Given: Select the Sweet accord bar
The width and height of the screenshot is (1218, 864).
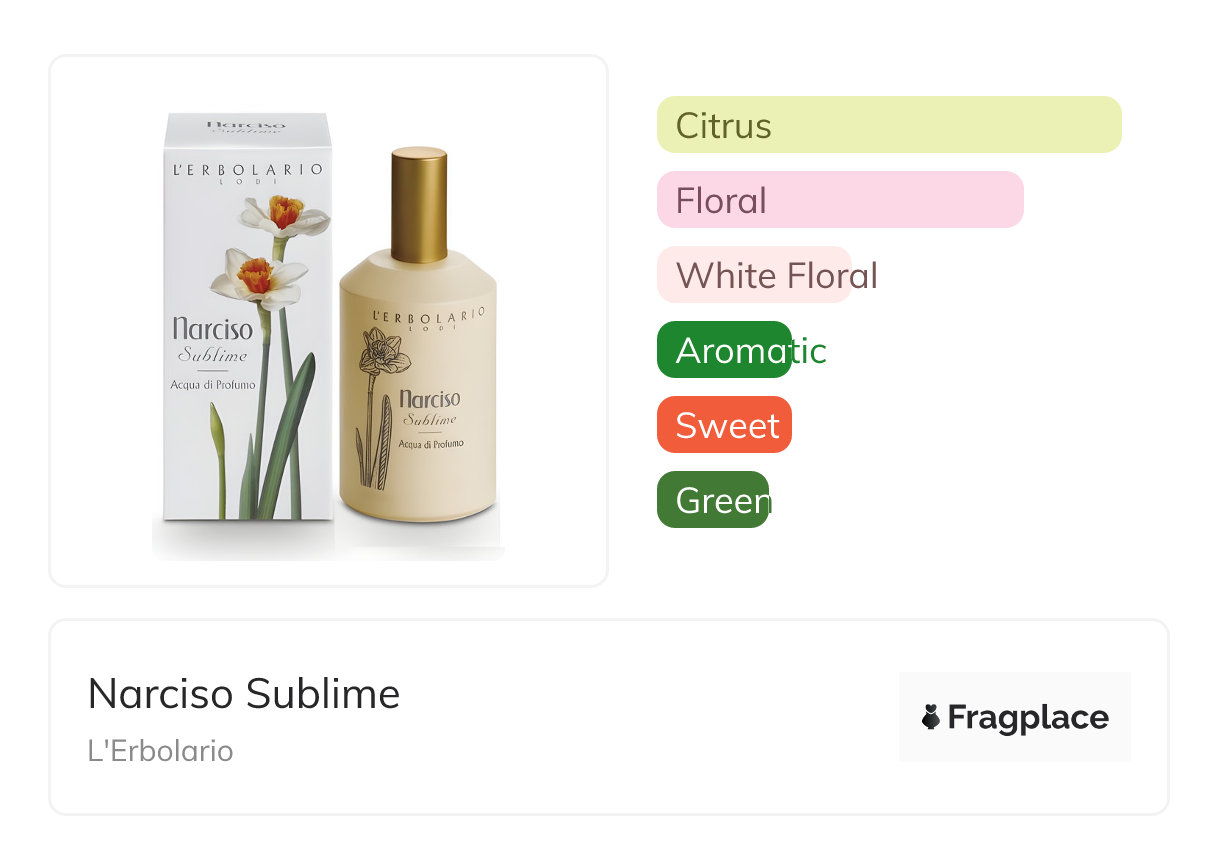Looking at the screenshot, I should 724,425.
